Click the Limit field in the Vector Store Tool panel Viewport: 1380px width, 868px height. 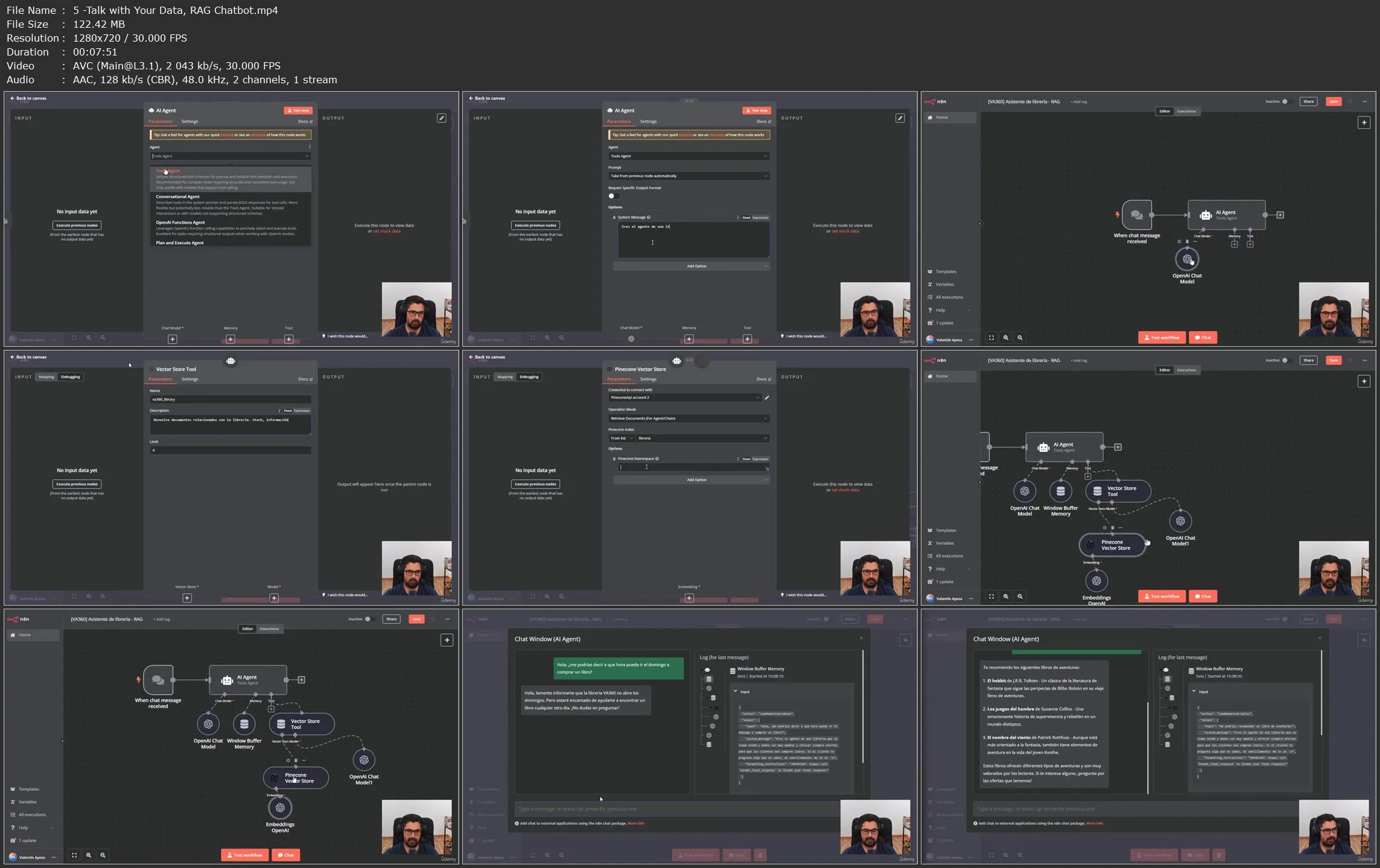pyautogui.click(x=231, y=450)
